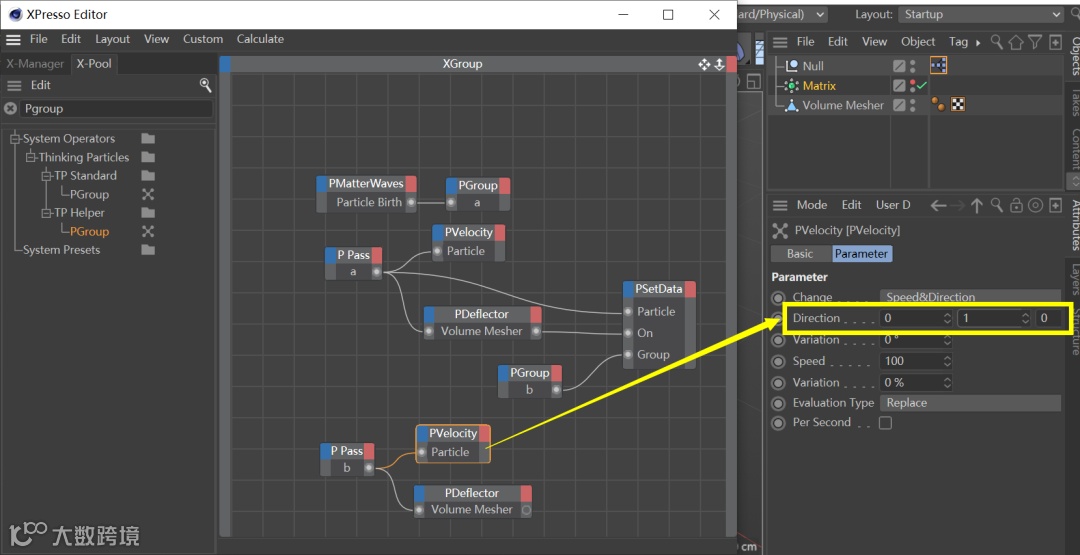Click Object Manager search icon
This screenshot has height=555, width=1080.
[997, 42]
